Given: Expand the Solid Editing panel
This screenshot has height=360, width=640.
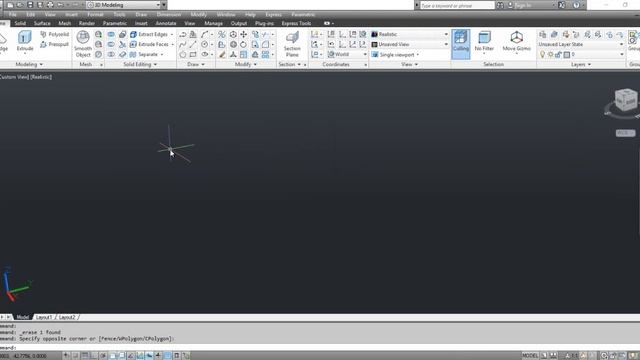Looking at the screenshot, I should point(140,64).
